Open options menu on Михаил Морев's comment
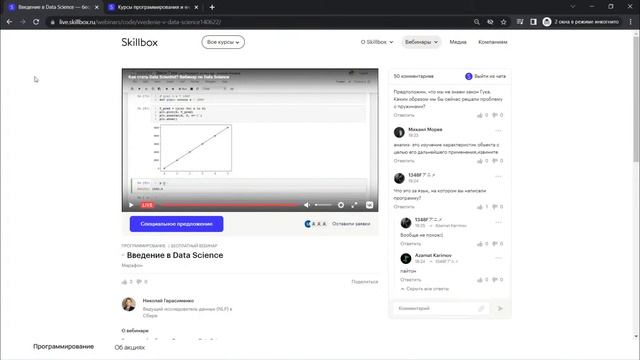Image resolution: width=640 pixels, height=360 pixels. (498, 131)
